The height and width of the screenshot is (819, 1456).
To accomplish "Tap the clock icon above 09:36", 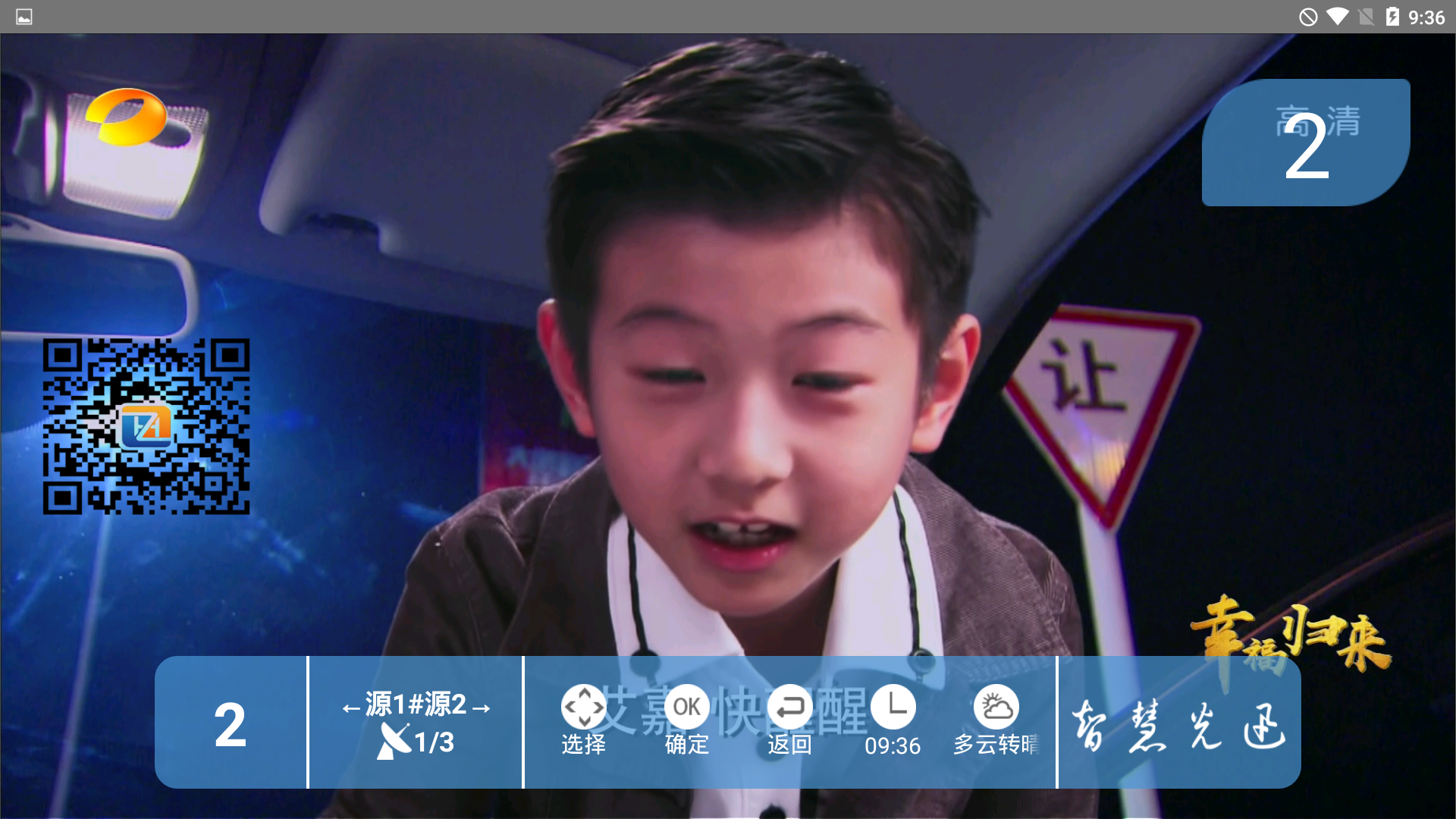I will click(x=893, y=707).
